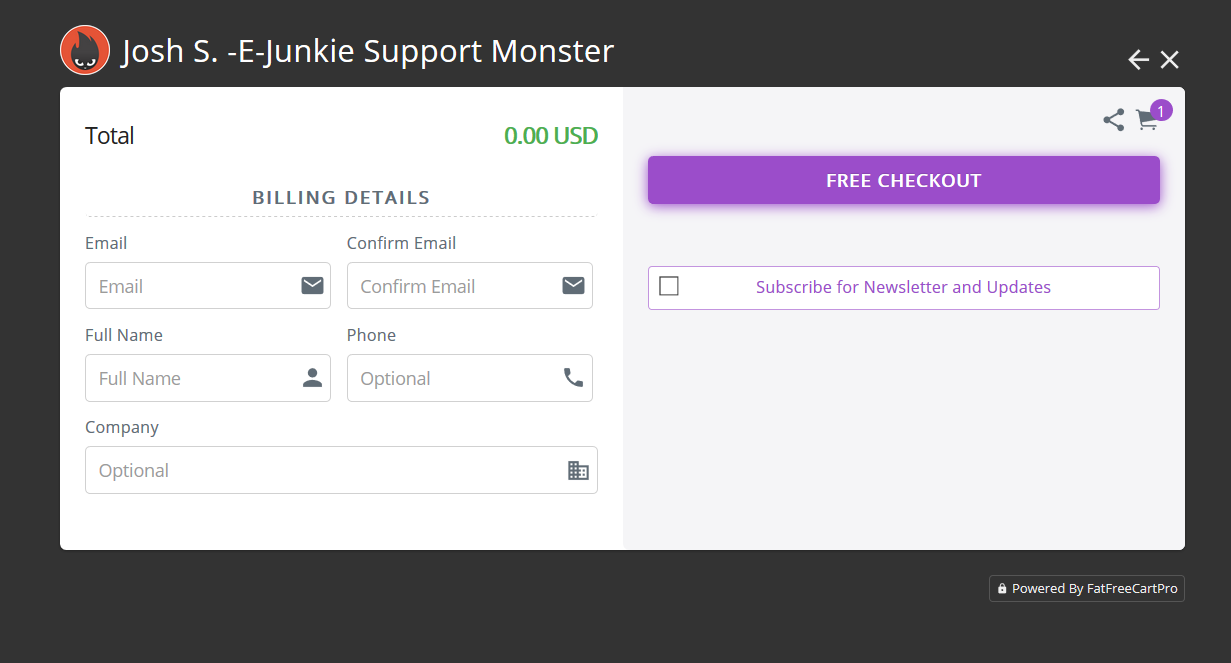Click the person icon in Full Name

click(x=312, y=378)
